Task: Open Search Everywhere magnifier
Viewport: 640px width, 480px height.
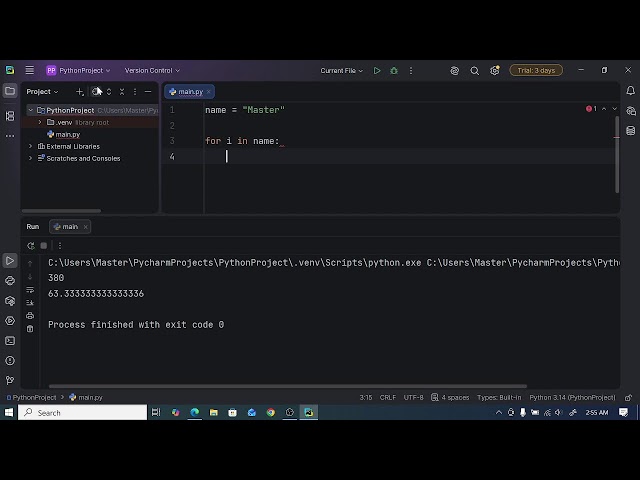Action: (x=474, y=71)
